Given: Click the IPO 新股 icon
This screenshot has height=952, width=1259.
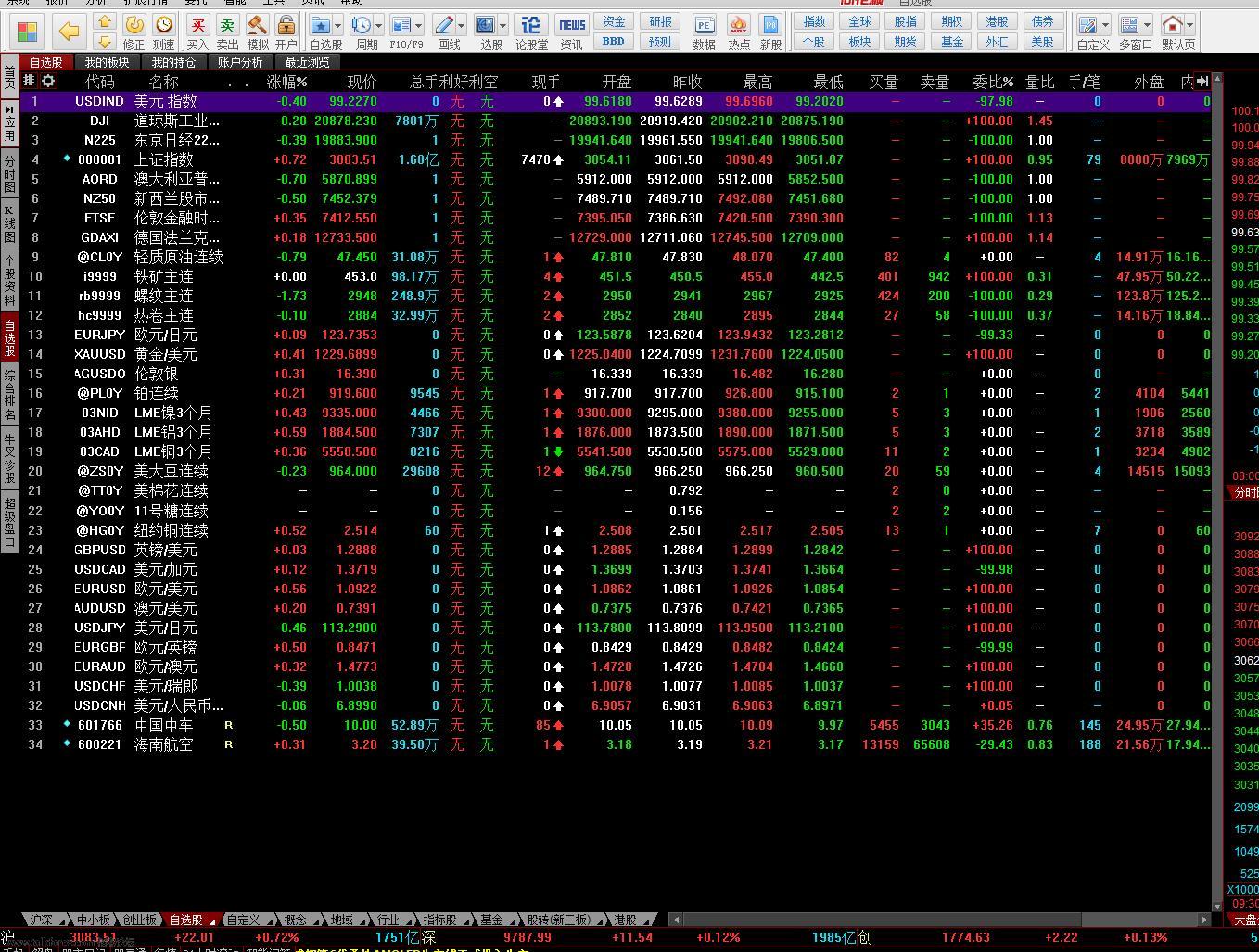Looking at the screenshot, I should point(770,25).
